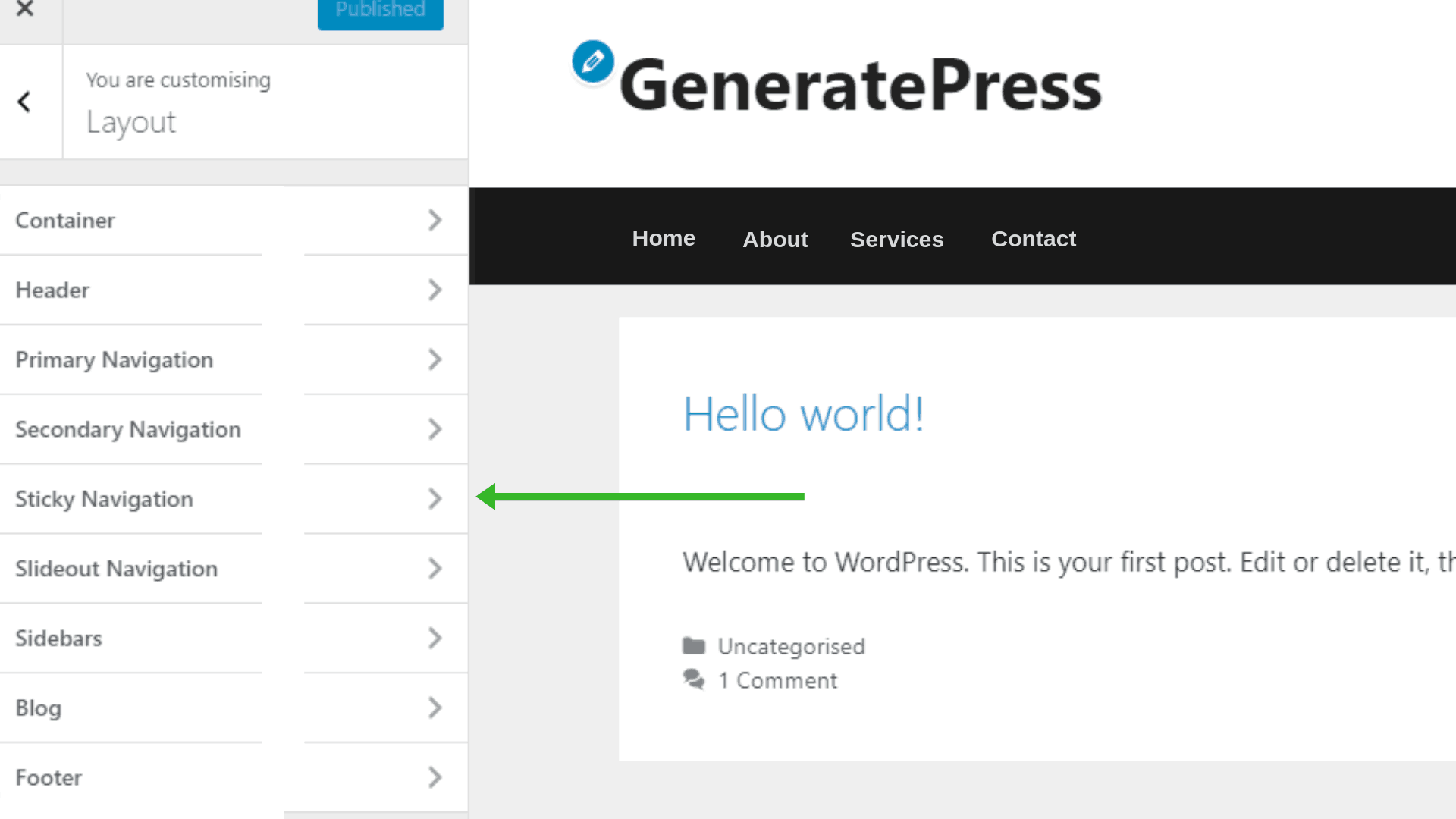Open the Container section

point(234,221)
